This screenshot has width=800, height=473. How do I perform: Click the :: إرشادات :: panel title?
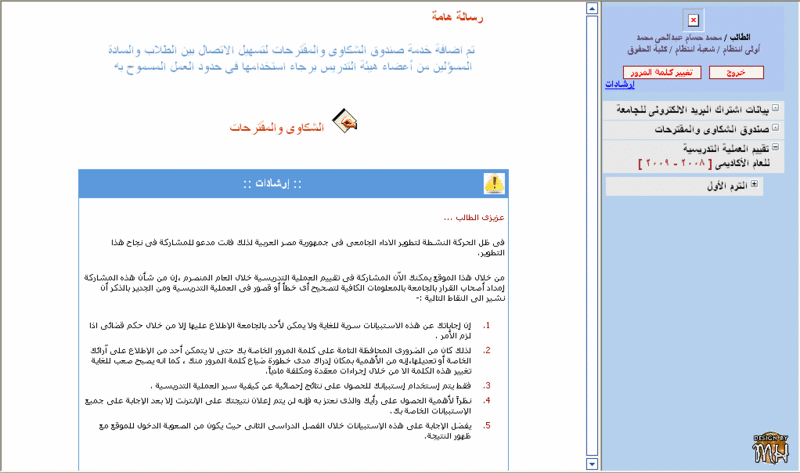(x=272, y=184)
